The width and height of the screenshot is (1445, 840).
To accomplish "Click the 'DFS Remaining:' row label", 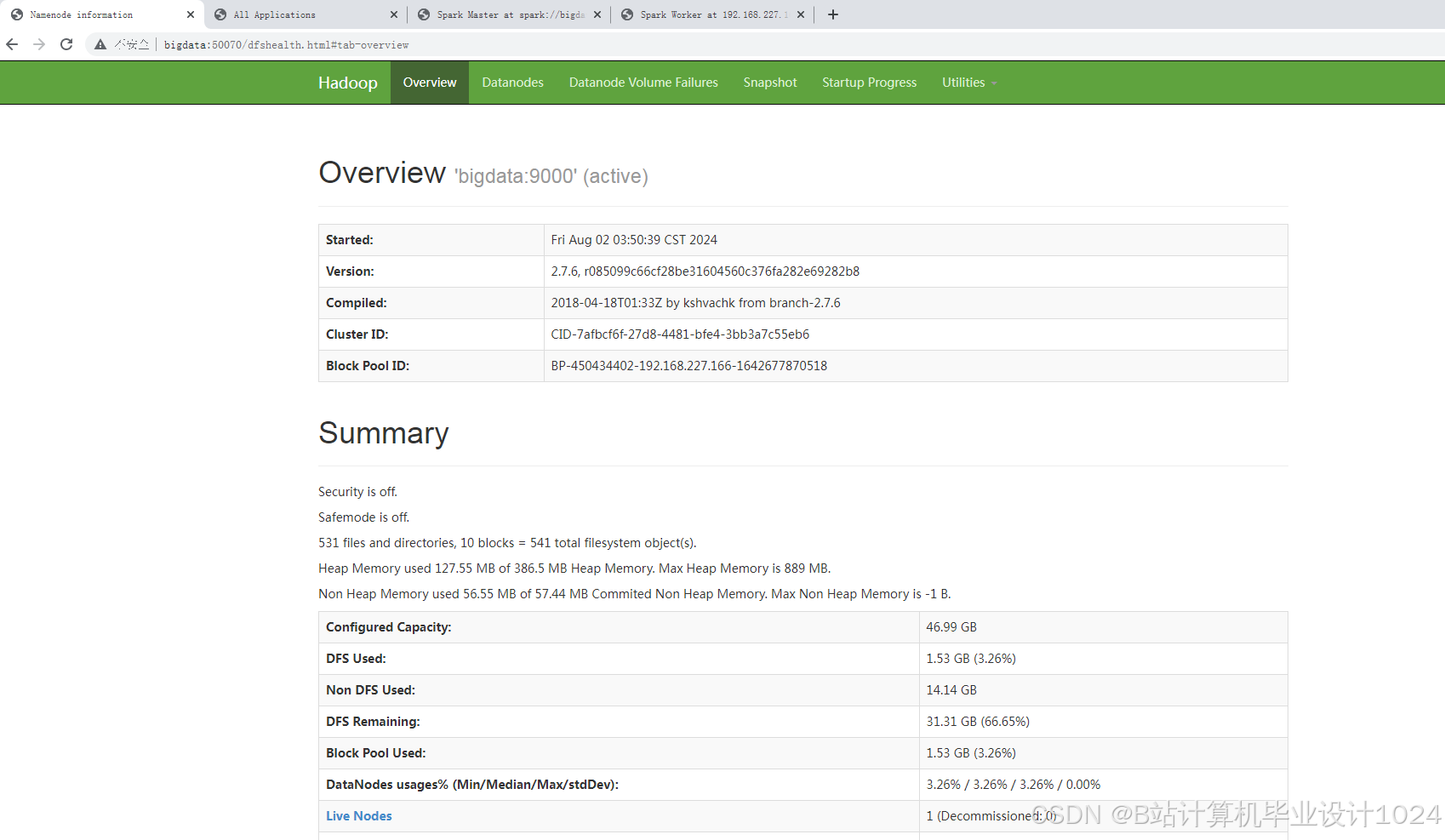I will click(x=373, y=722).
